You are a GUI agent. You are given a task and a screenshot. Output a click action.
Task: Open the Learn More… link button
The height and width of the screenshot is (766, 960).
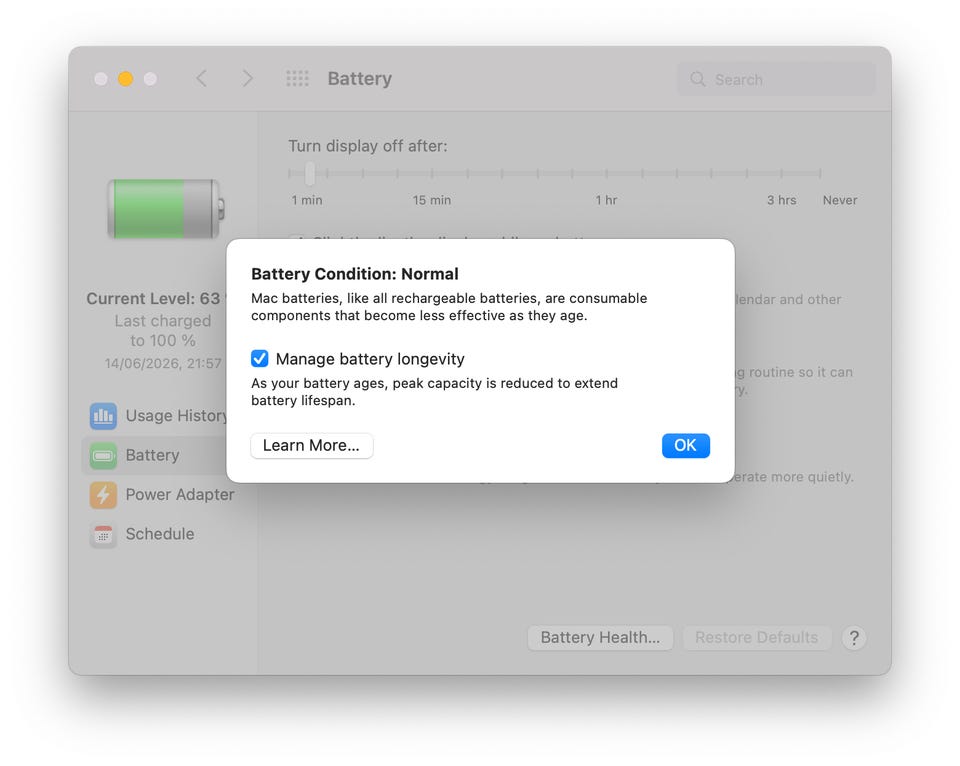(312, 445)
